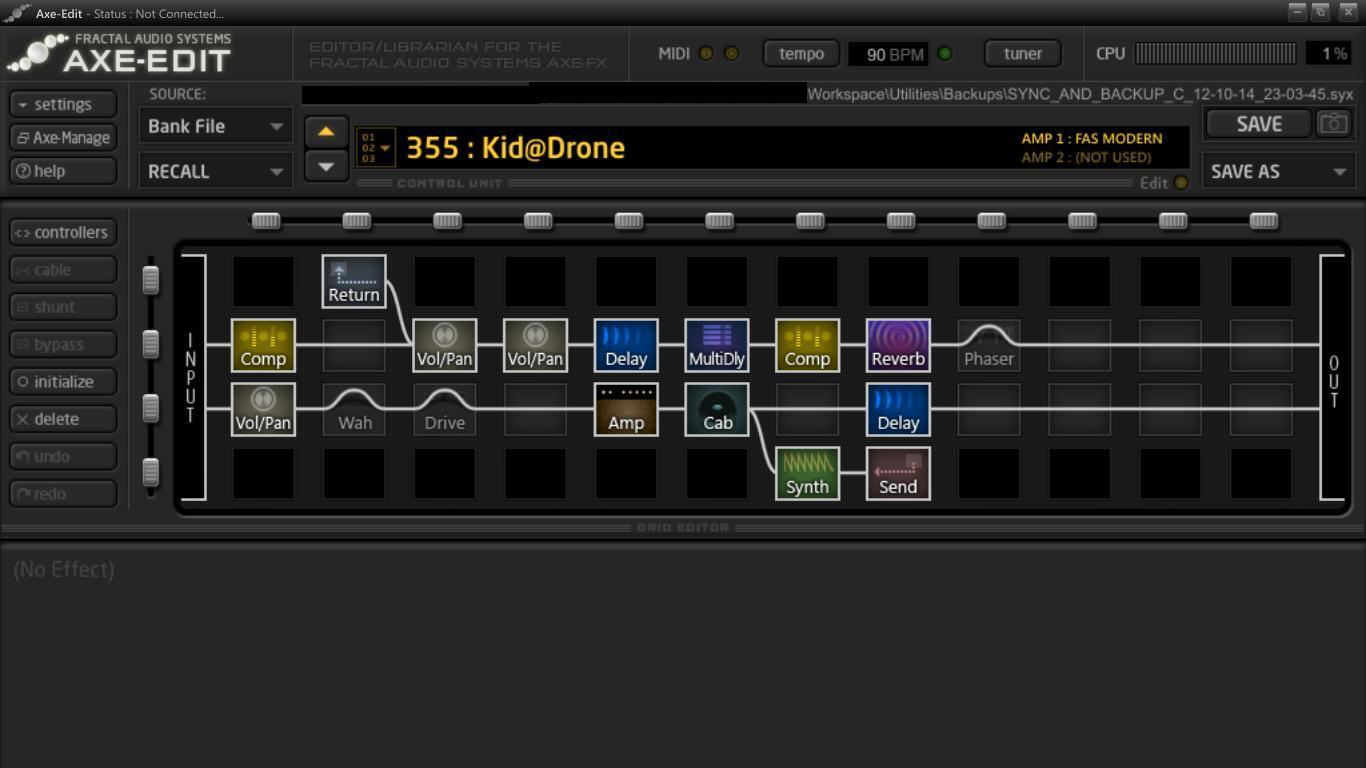This screenshot has height=768, width=1366.
Task: Click the shunt button in sidebar
Action: pos(63,307)
